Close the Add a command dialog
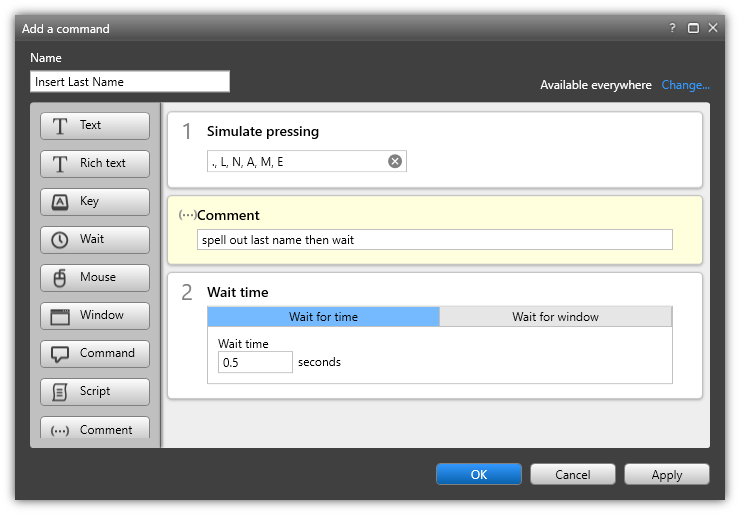Viewport: 740px width, 515px height. coord(713,28)
